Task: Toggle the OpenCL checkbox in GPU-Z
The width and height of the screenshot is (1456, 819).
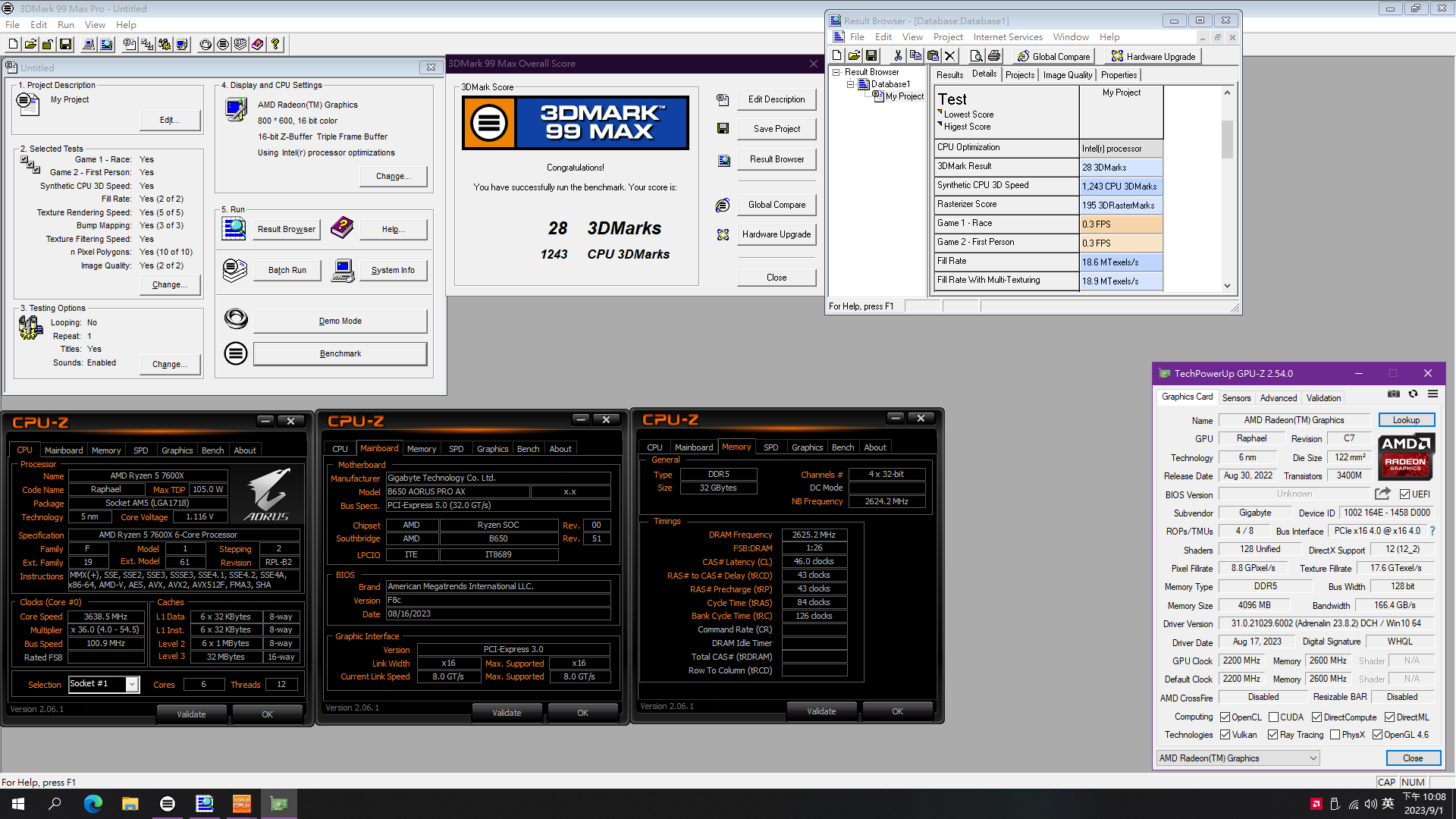Action: click(1225, 717)
